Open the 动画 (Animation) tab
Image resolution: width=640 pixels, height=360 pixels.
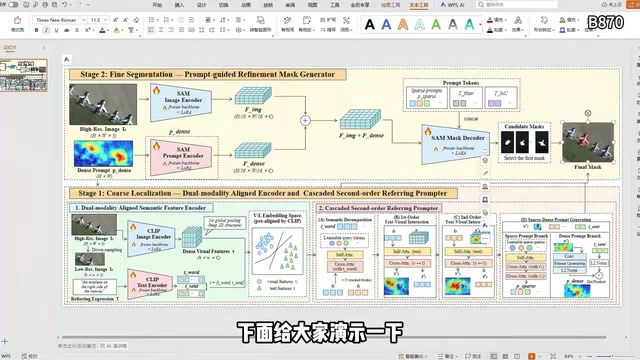coord(246,5)
